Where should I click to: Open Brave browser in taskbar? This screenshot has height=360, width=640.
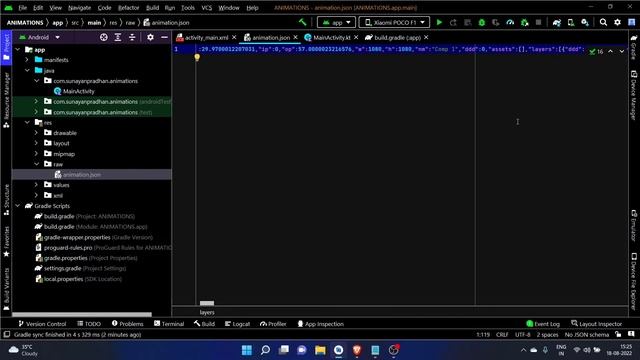coord(357,350)
